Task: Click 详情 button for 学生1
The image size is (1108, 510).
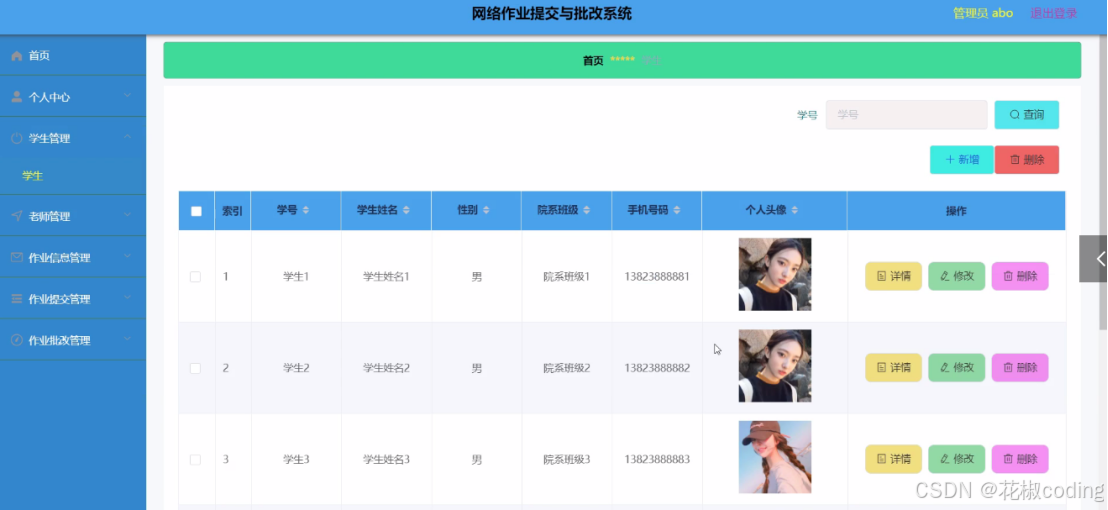Action: point(893,276)
